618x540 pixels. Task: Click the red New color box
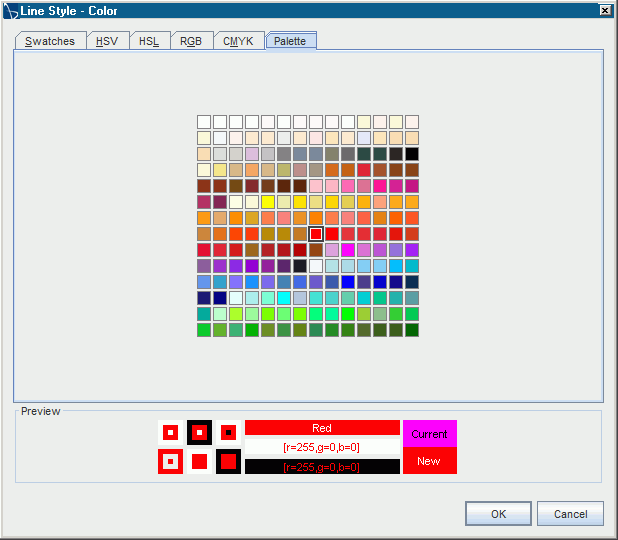pos(430,461)
